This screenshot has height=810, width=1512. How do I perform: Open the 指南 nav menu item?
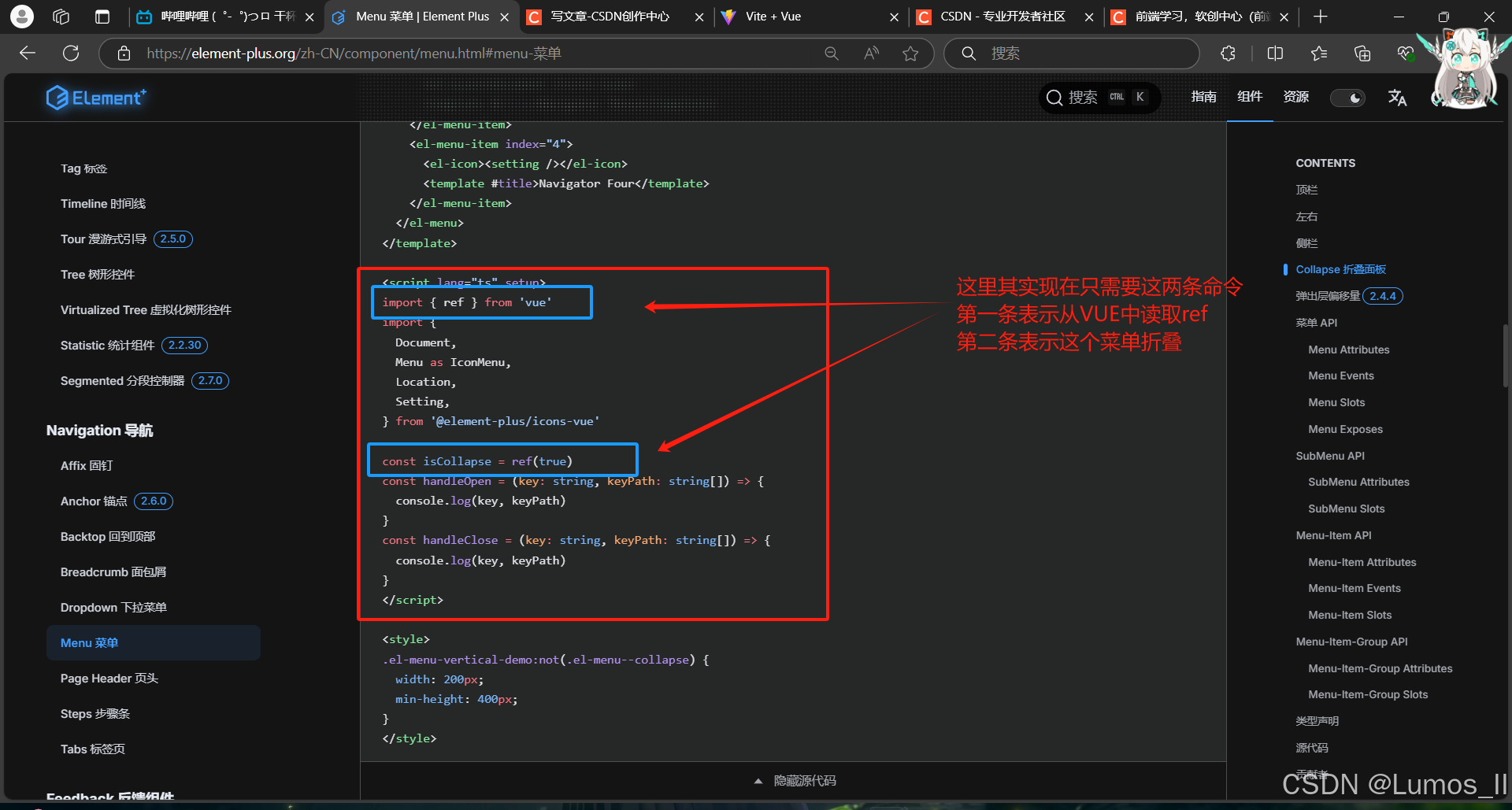(x=1203, y=97)
